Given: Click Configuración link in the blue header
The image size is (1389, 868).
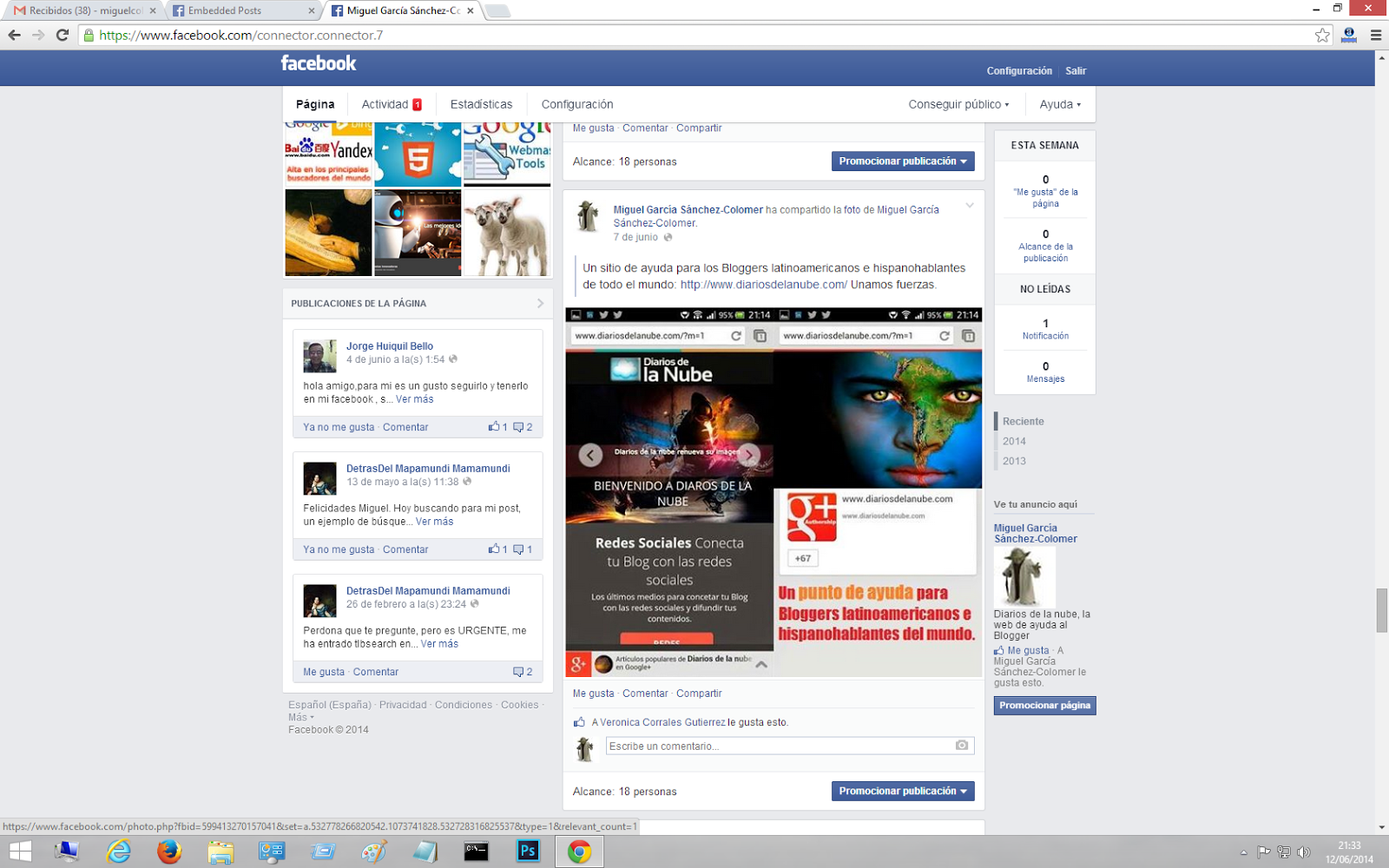Looking at the screenshot, I should click(x=1019, y=71).
